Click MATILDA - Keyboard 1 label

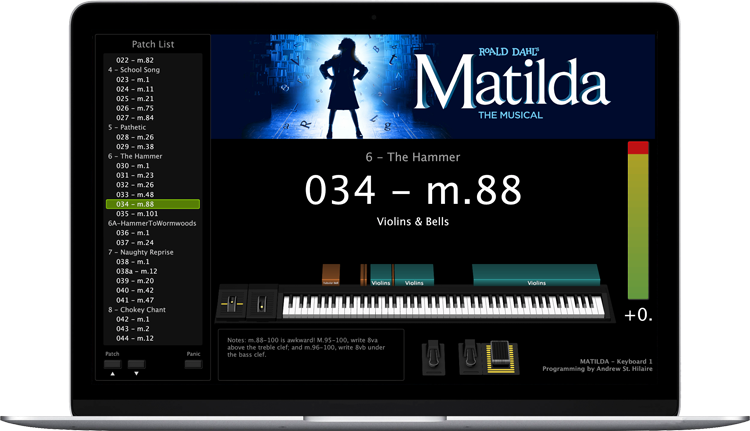click(616, 361)
